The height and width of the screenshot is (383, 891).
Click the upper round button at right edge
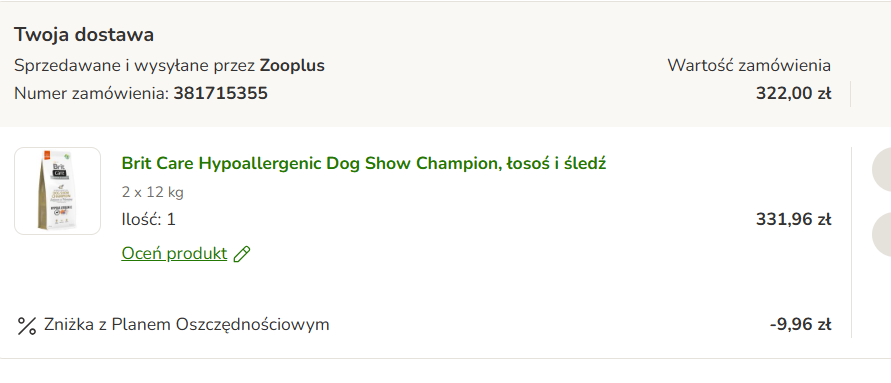(x=881, y=169)
